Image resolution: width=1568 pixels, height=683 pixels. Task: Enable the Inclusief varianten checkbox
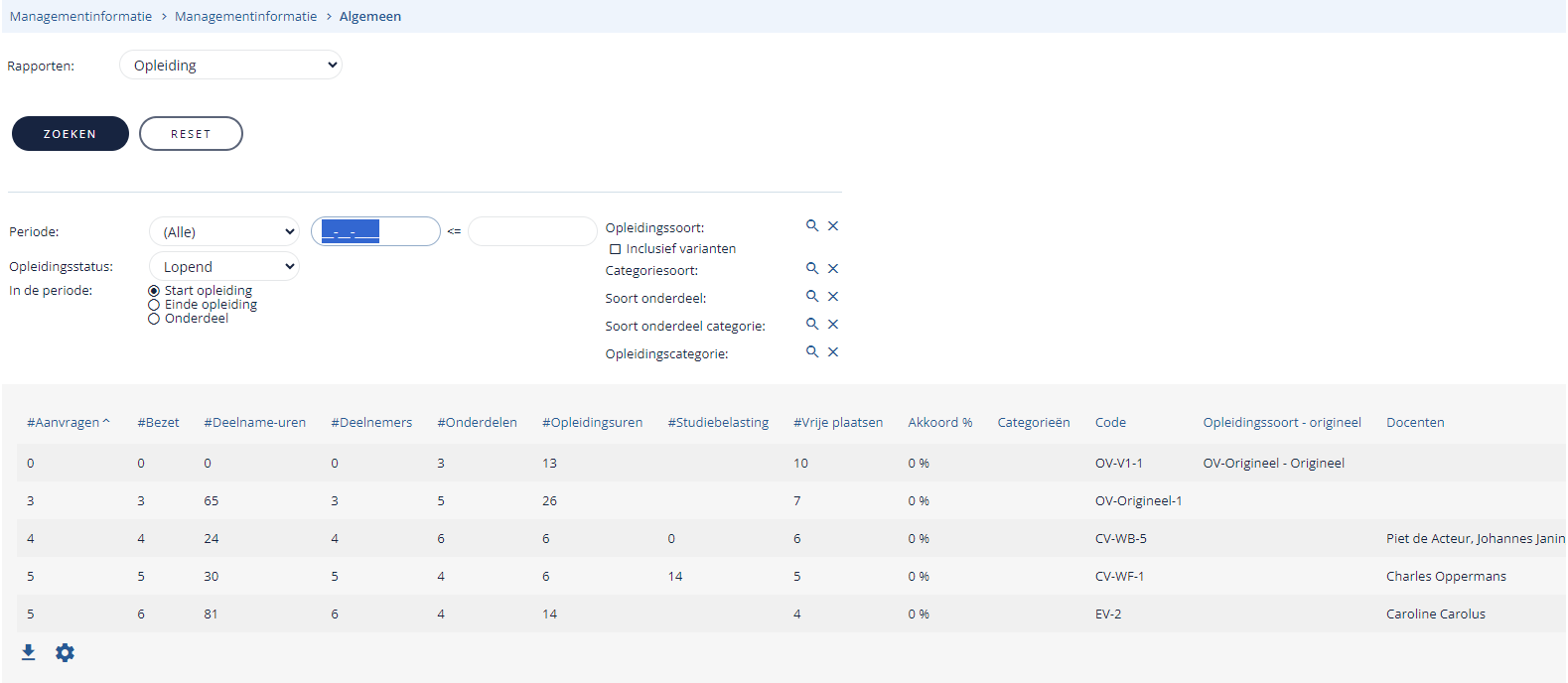tap(615, 249)
